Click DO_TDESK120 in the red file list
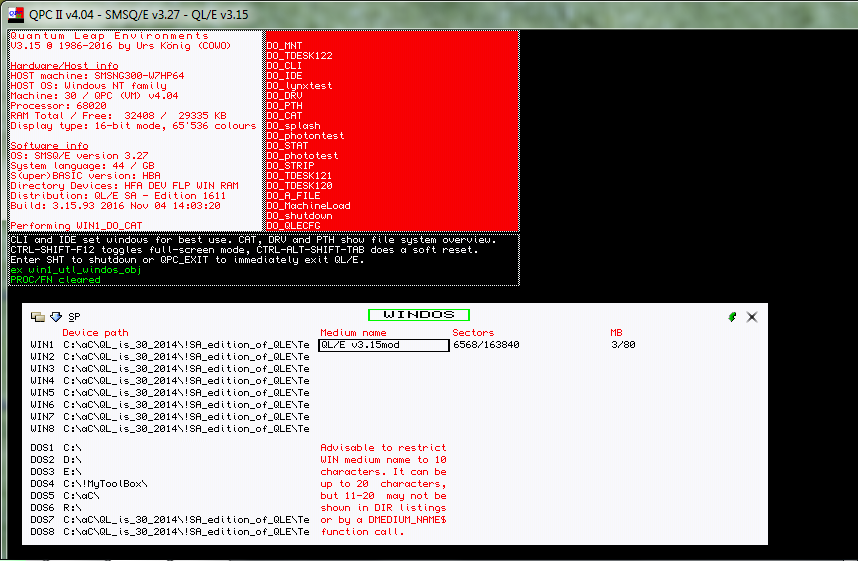The height and width of the screenshot is (561, 858). tap(299, 186)
